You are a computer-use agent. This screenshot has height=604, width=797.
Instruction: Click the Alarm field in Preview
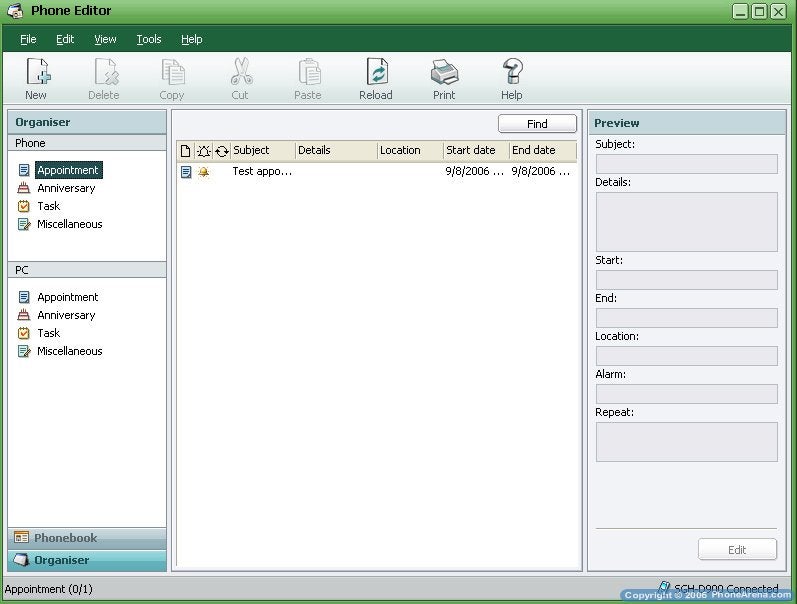[x=687, y=394]
